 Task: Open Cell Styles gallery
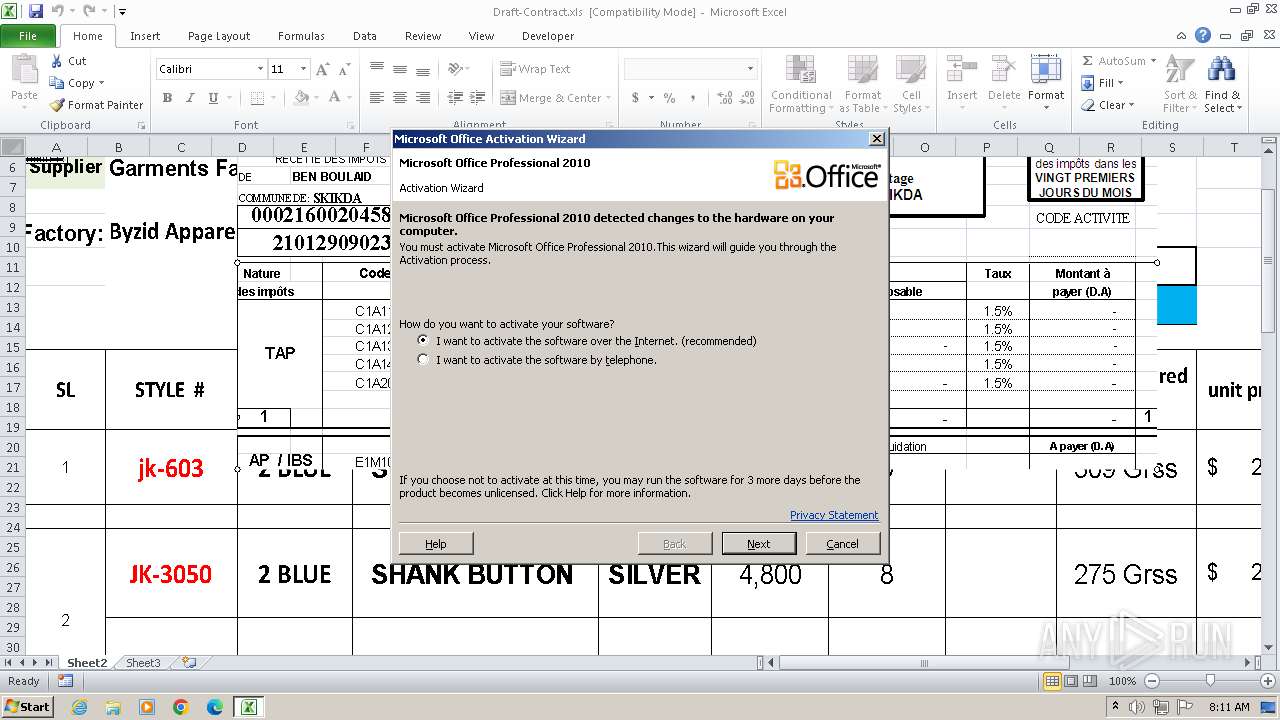point(909,85)
